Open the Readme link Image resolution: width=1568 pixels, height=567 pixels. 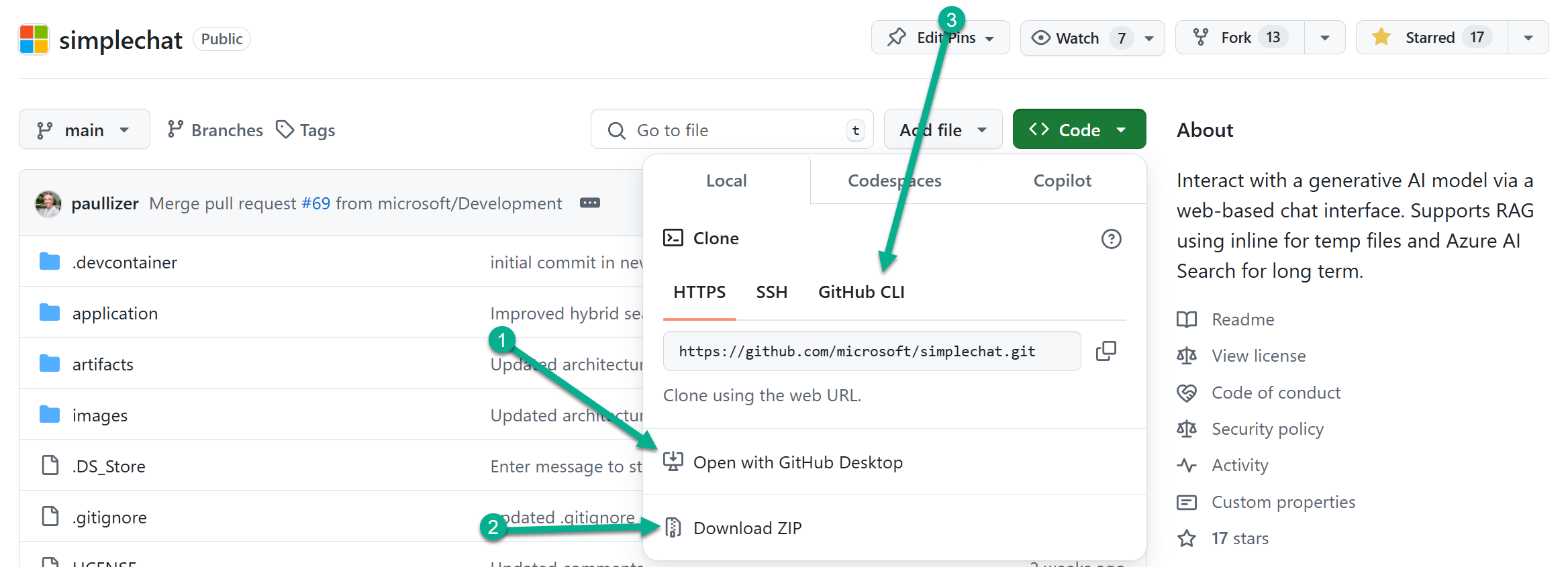pos(1242,319)
